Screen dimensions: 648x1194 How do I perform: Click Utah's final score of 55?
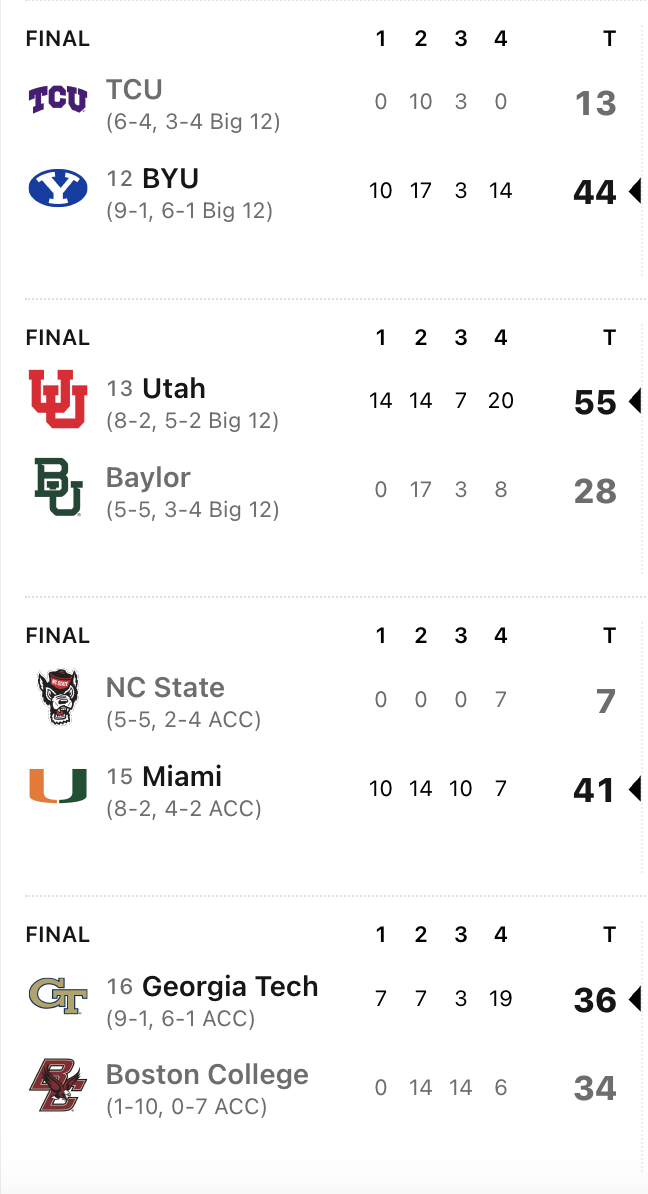(x=595, y=402)
